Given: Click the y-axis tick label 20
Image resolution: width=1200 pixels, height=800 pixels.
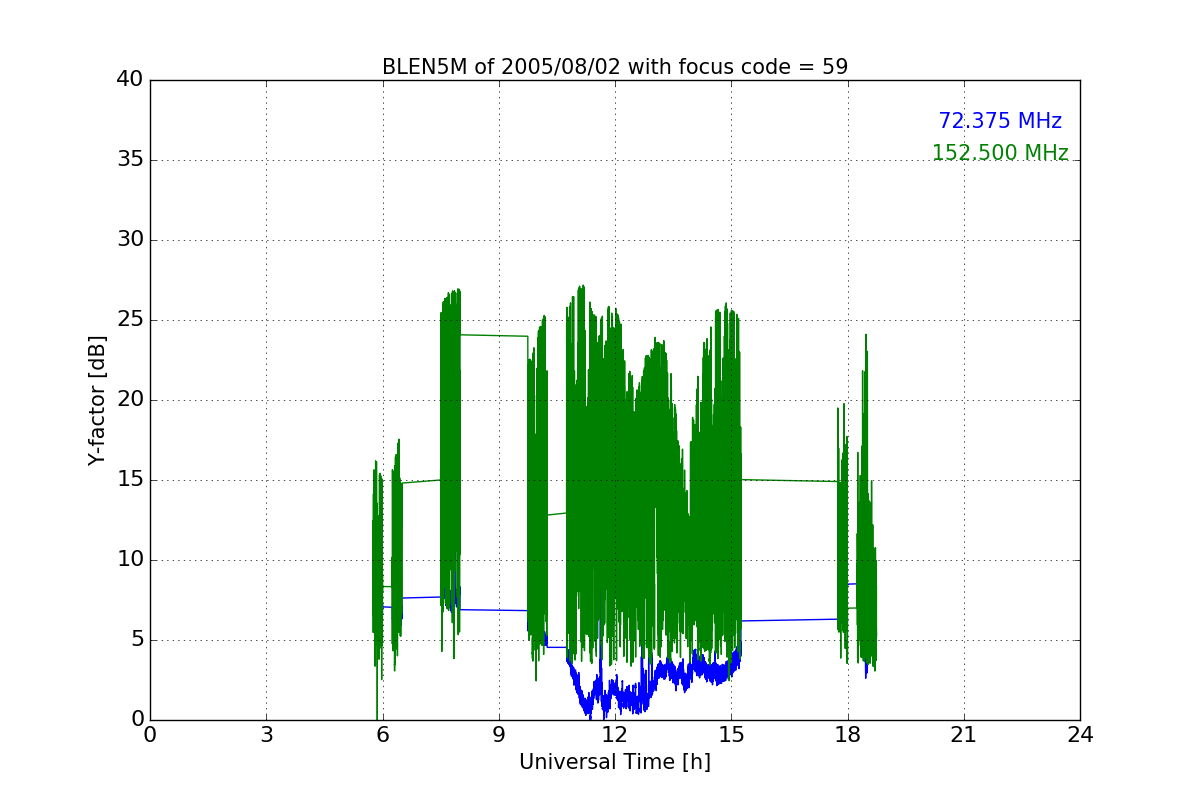Looking at the screenshot, I should pos(130,400).
